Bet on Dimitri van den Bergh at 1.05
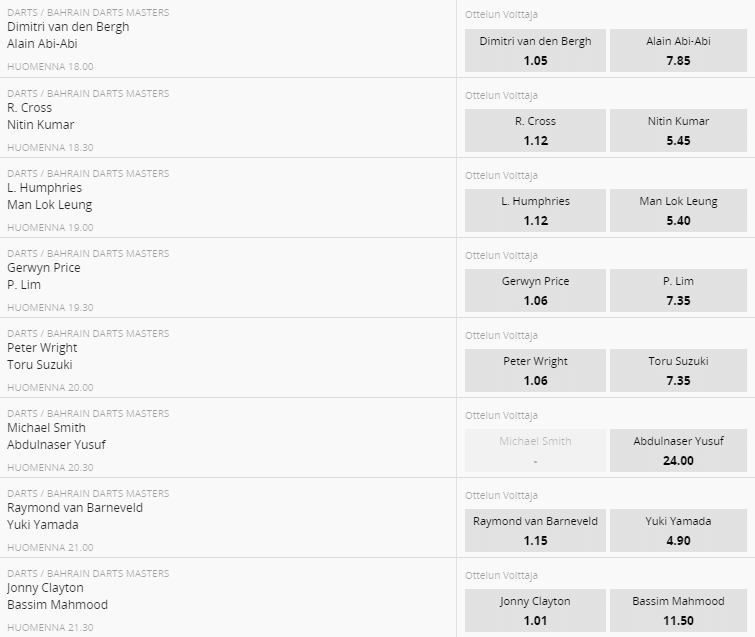The height and width of the screenshot is (637, 755). (x=535, y=51)
